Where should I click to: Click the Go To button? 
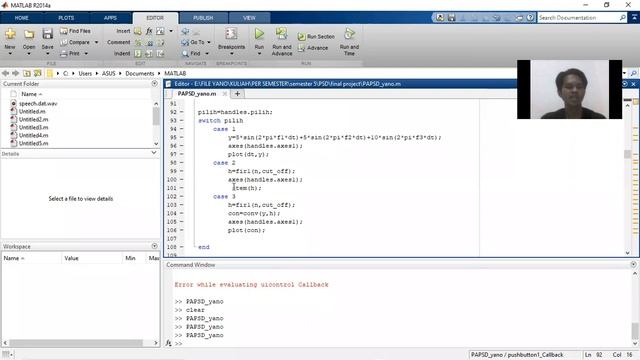pos(193,42)
